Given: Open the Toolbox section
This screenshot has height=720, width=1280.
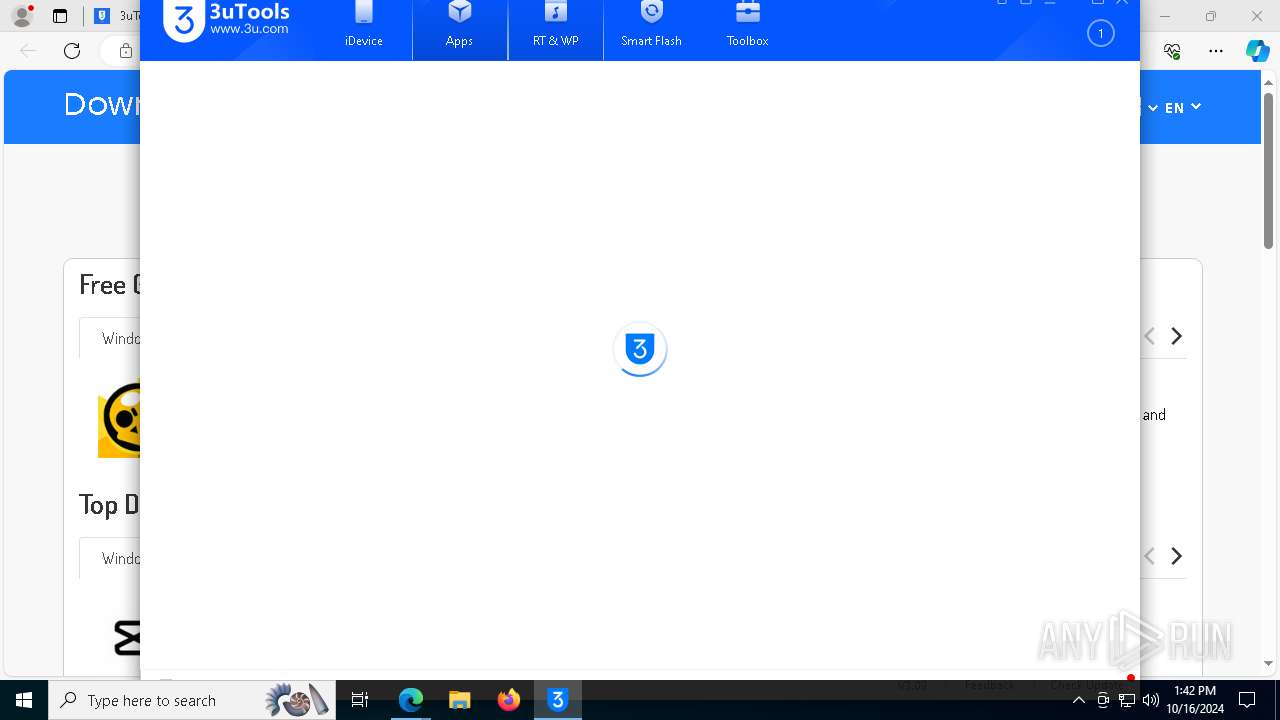Looking at the screenshot, I should (x=747, y=26).
